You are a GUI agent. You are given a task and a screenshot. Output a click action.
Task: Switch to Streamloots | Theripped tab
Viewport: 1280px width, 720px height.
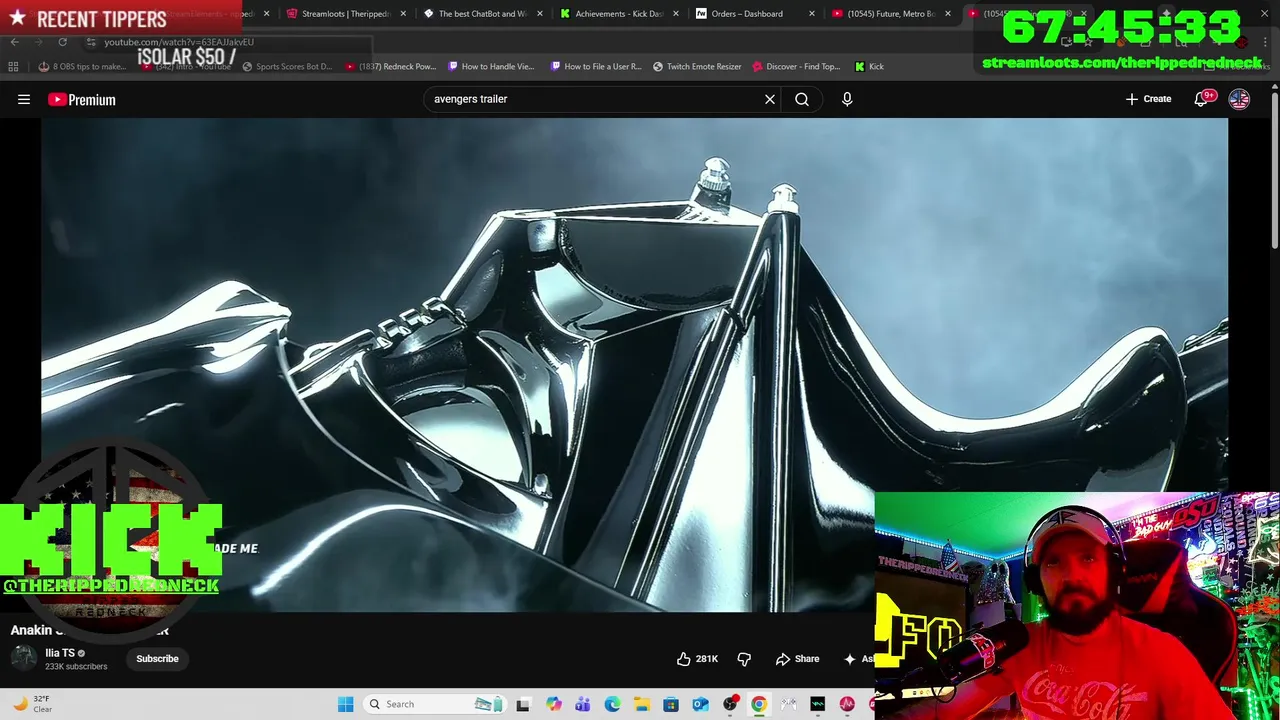pos(345,14)
